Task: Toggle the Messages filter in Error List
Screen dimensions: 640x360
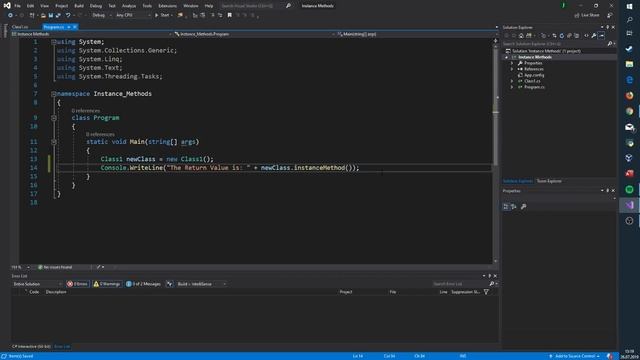Action: (143, 284)
